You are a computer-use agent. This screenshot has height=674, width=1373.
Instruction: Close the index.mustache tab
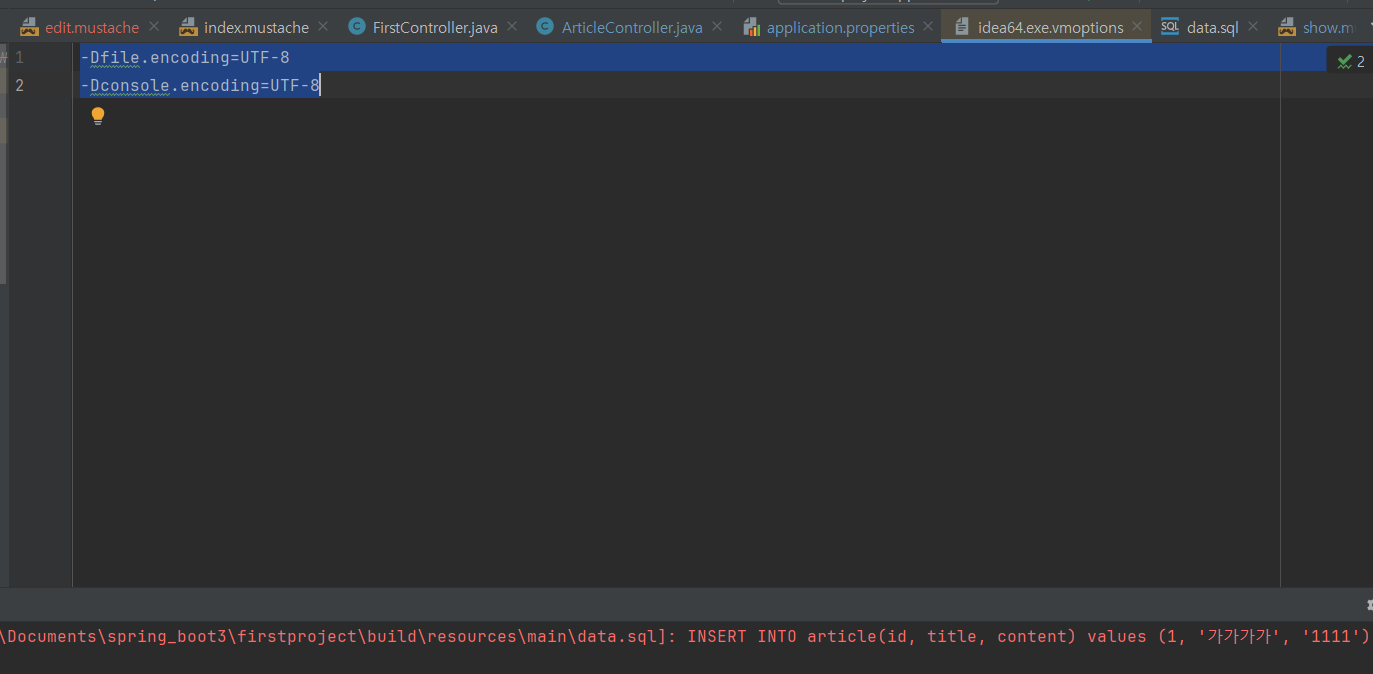point(323,27)
